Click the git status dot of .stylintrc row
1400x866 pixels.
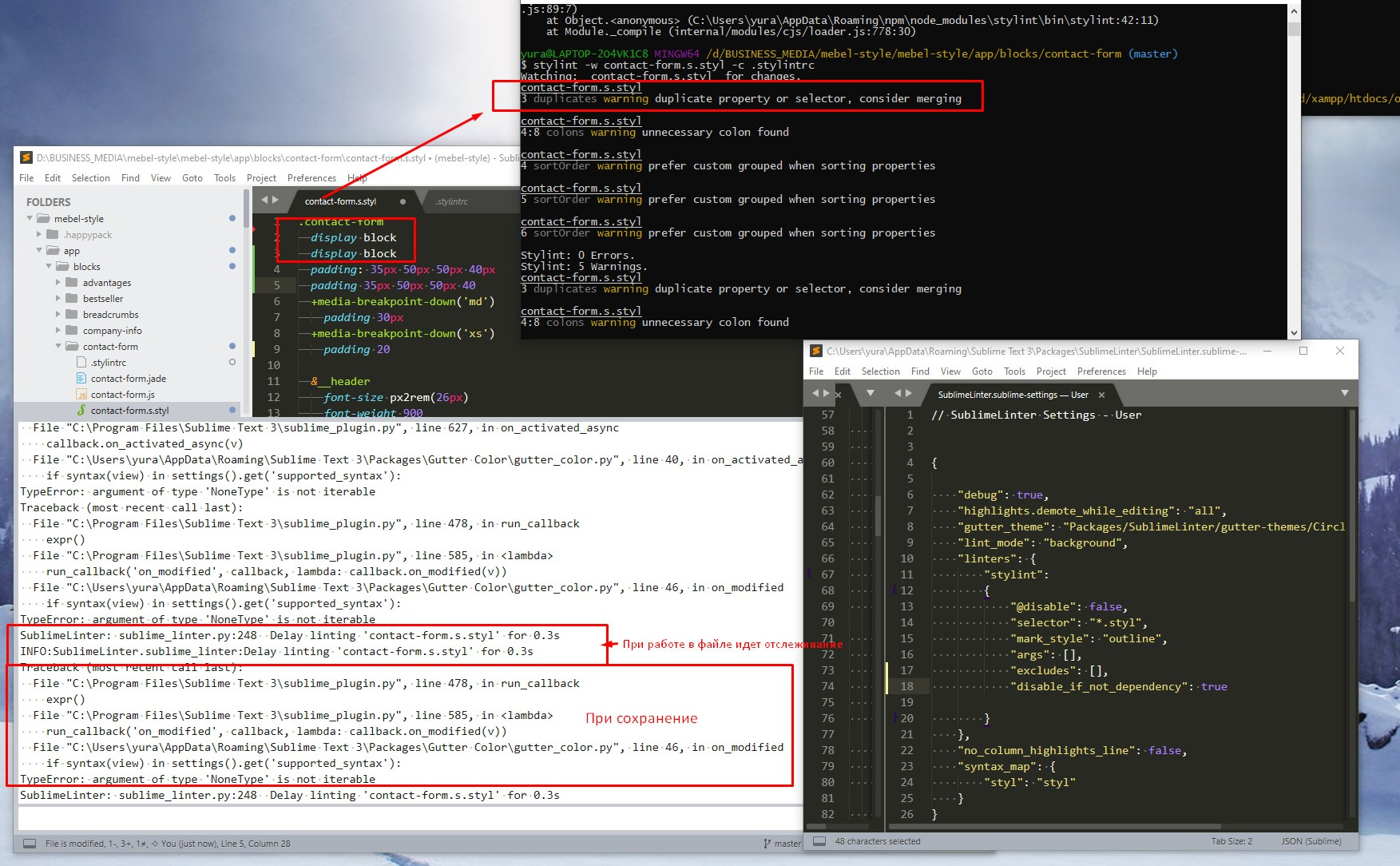pyautogui.click(x=232, y=362)
